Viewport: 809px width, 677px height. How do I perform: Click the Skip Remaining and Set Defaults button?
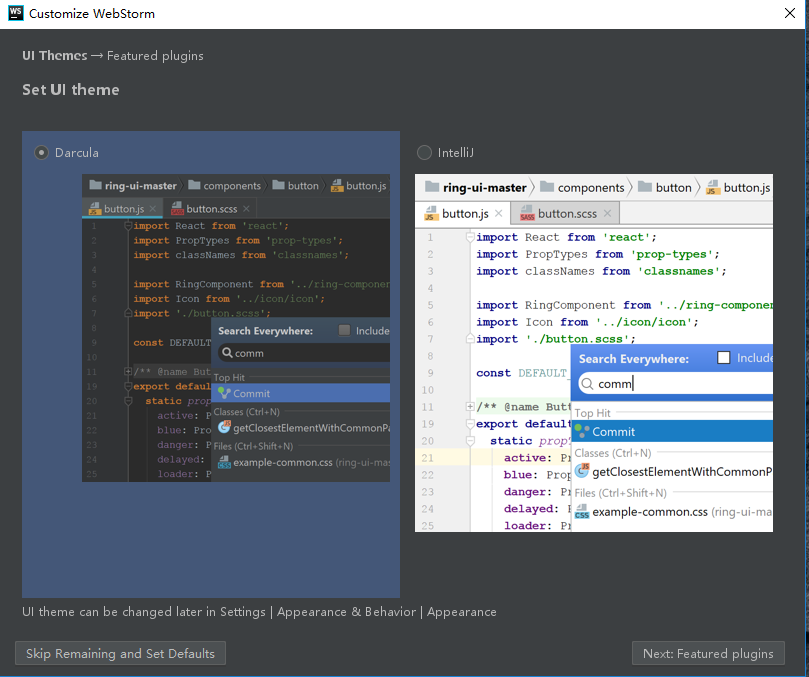120,653
